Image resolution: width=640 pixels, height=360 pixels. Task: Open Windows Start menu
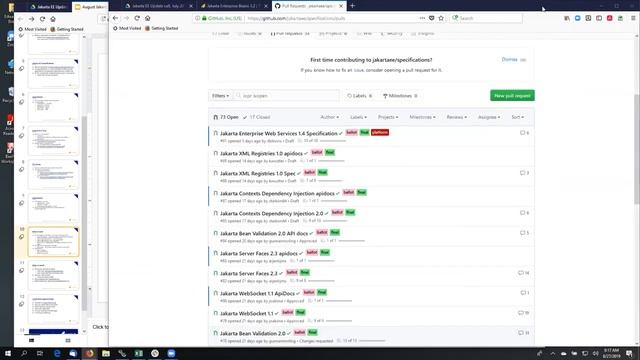[x=7, y=353]
